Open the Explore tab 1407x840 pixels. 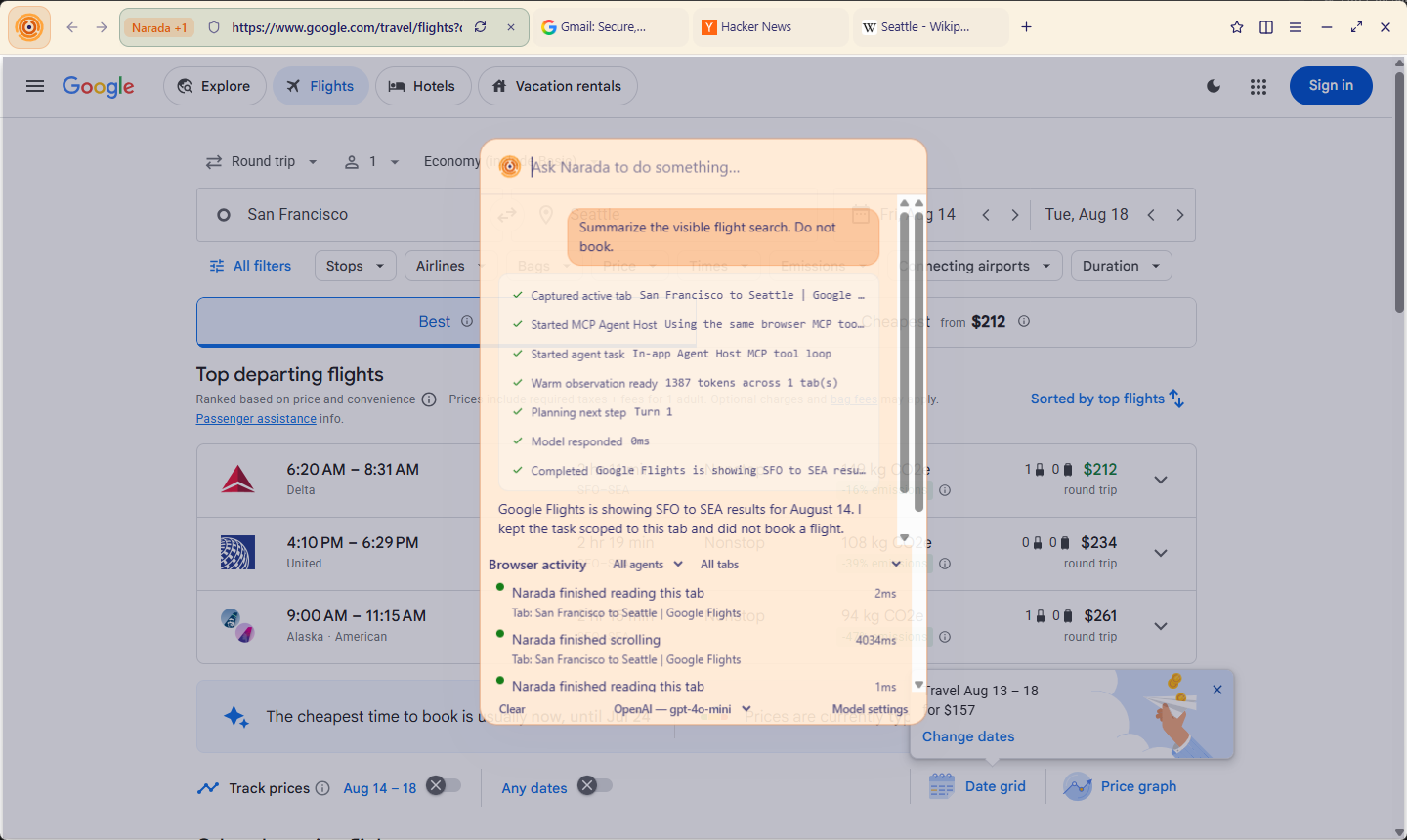215,86
